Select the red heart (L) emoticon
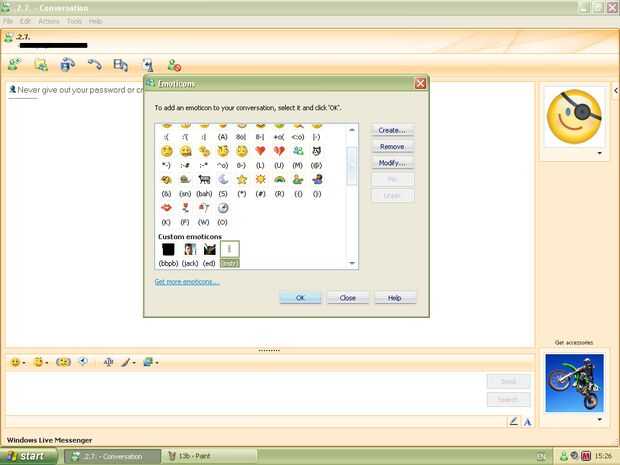Image resolution: width=620 pixels, height=465 pixels. pyautogui.click(x=260, y=151)
